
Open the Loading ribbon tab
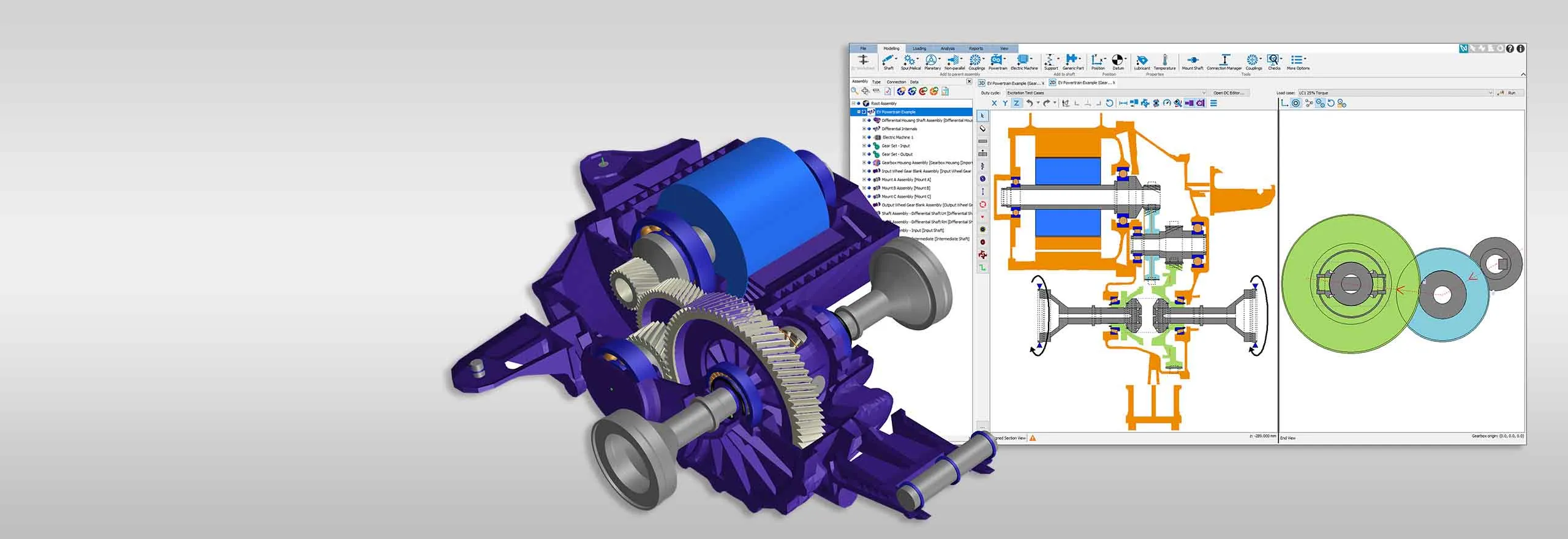pos(919,48)
